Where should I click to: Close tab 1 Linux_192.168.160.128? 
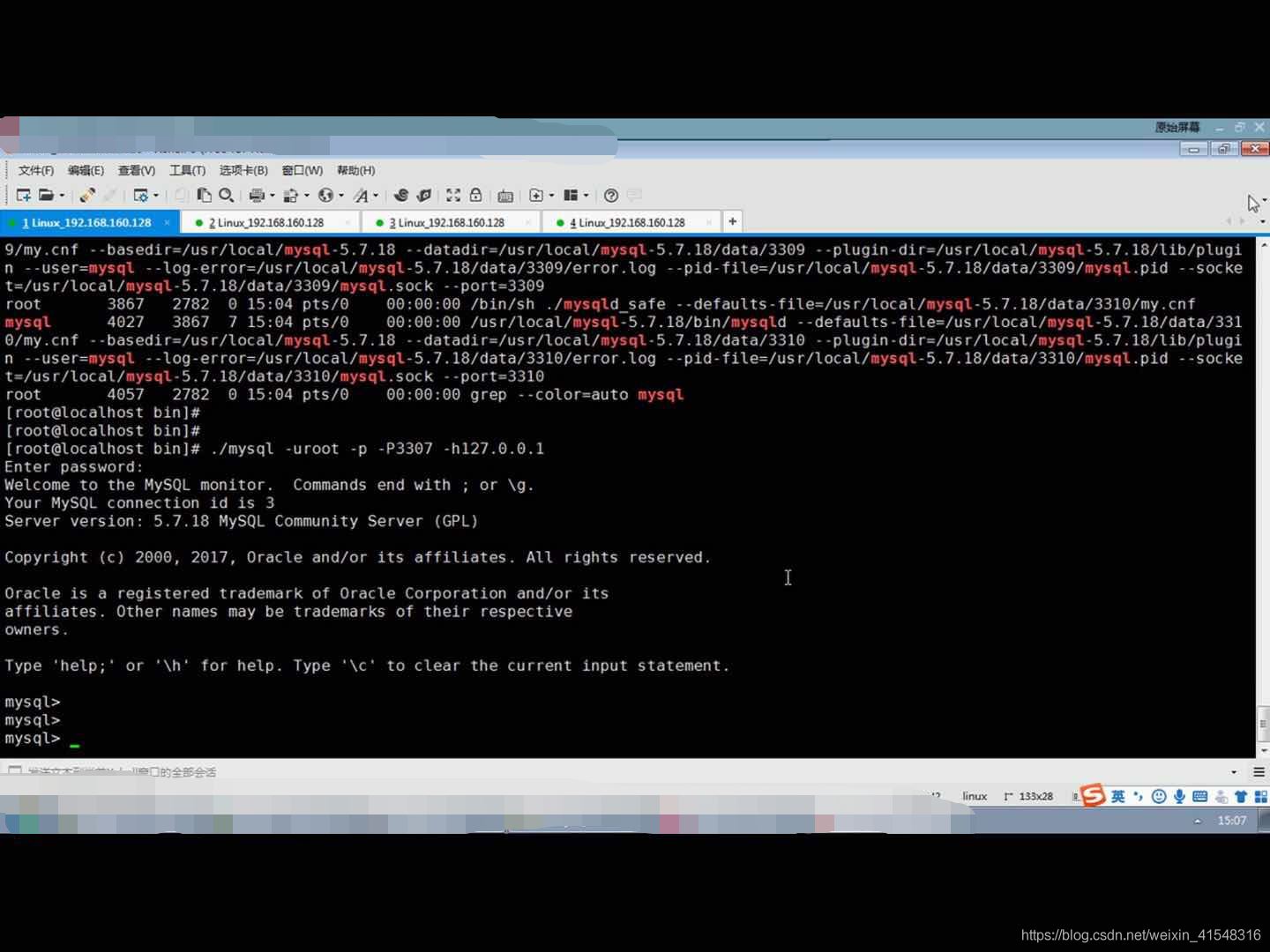point(167,223)
